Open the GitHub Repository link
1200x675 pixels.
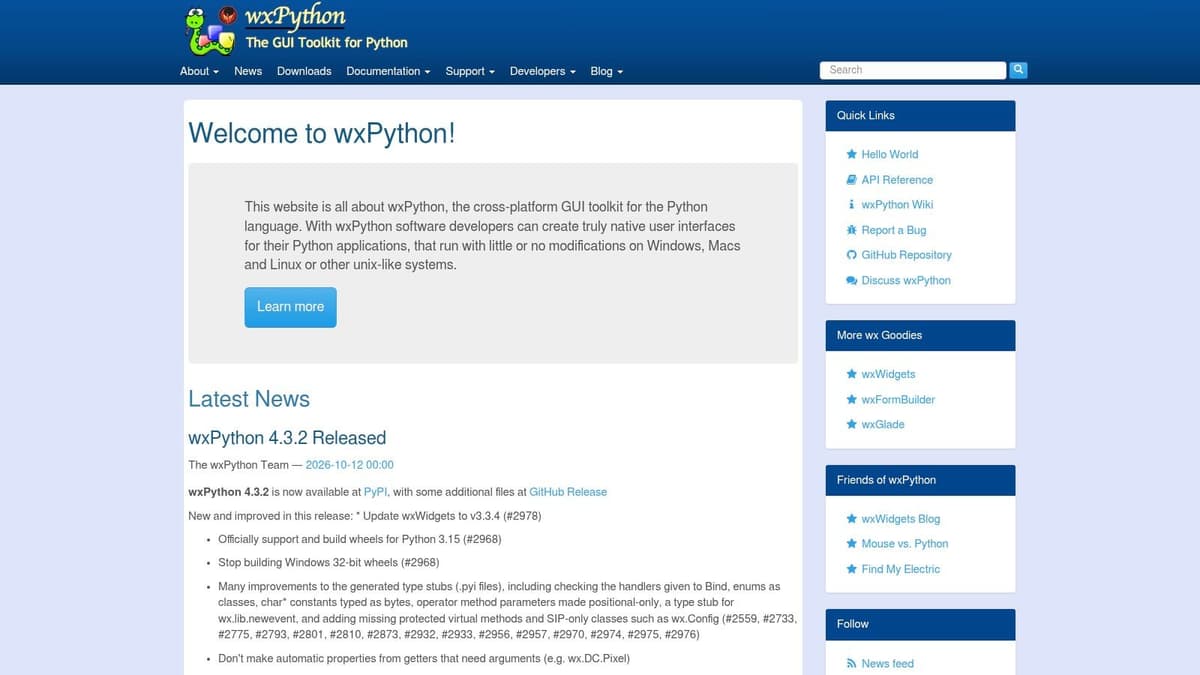click(906, 255)
